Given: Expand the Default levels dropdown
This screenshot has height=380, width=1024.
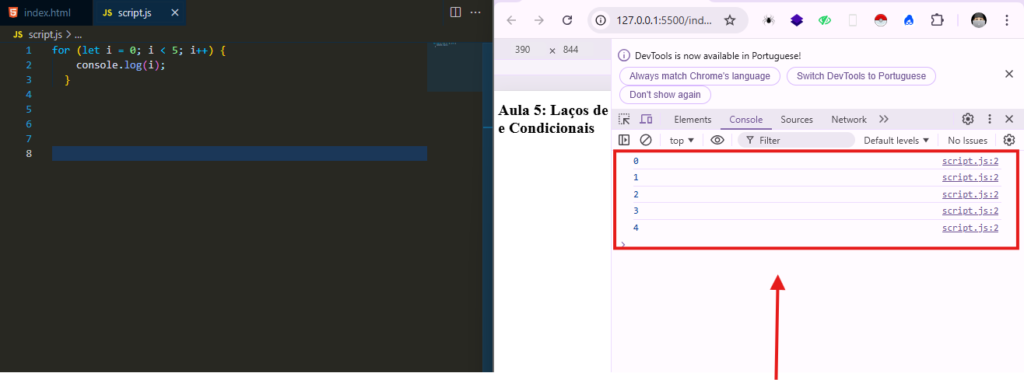Looking at the screenshot, I should click(896, 140).
